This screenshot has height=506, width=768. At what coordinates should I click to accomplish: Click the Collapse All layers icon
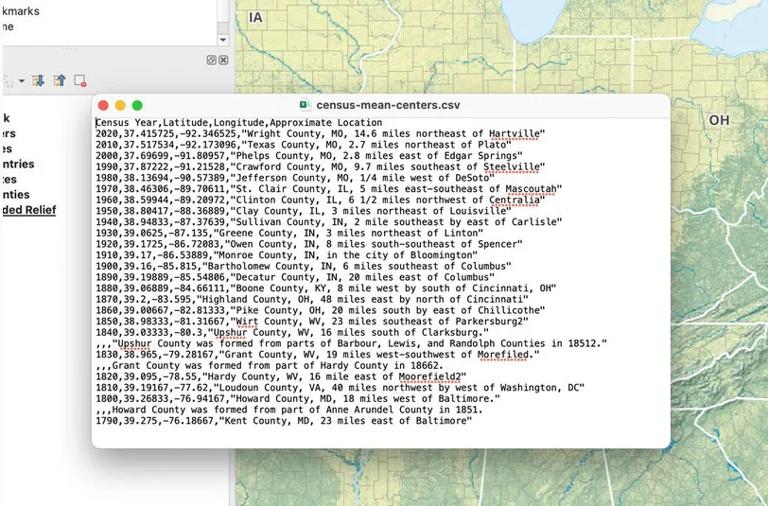point(59,80)
